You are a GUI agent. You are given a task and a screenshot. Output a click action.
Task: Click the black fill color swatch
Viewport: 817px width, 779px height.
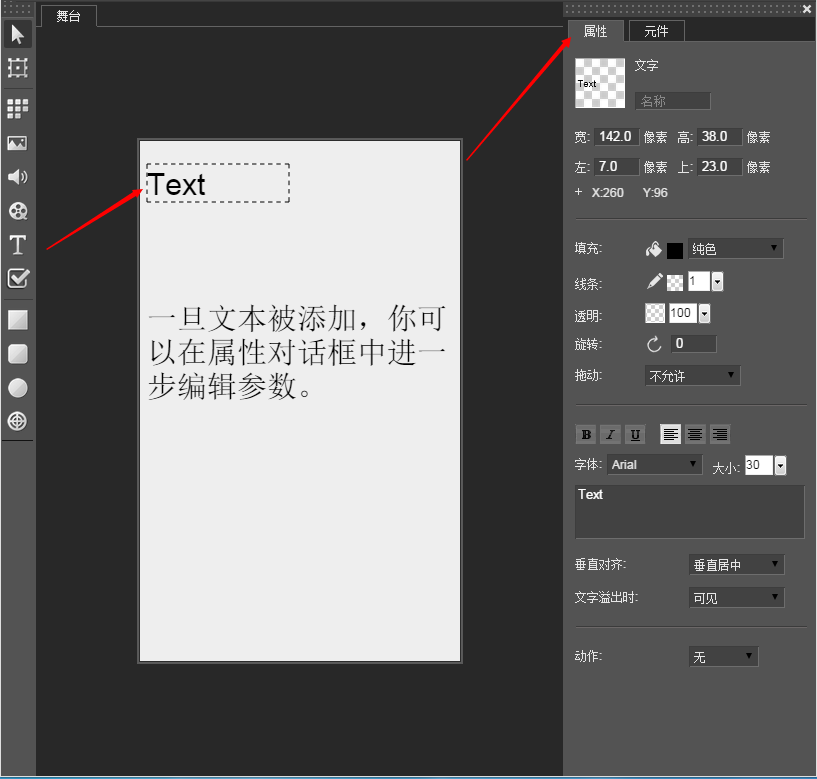click(x=676, y=248)
